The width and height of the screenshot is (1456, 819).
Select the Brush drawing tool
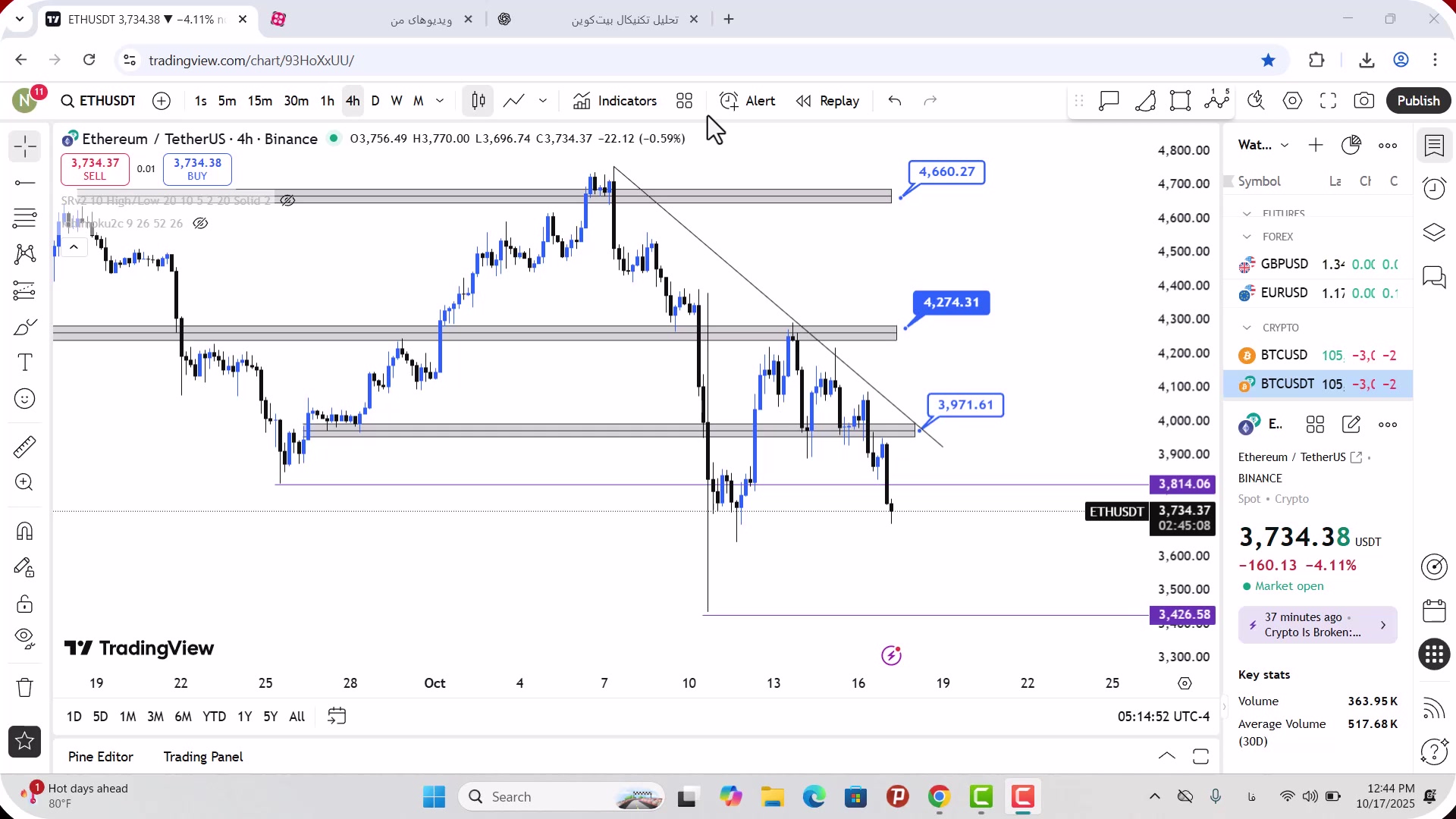[24, 327]
